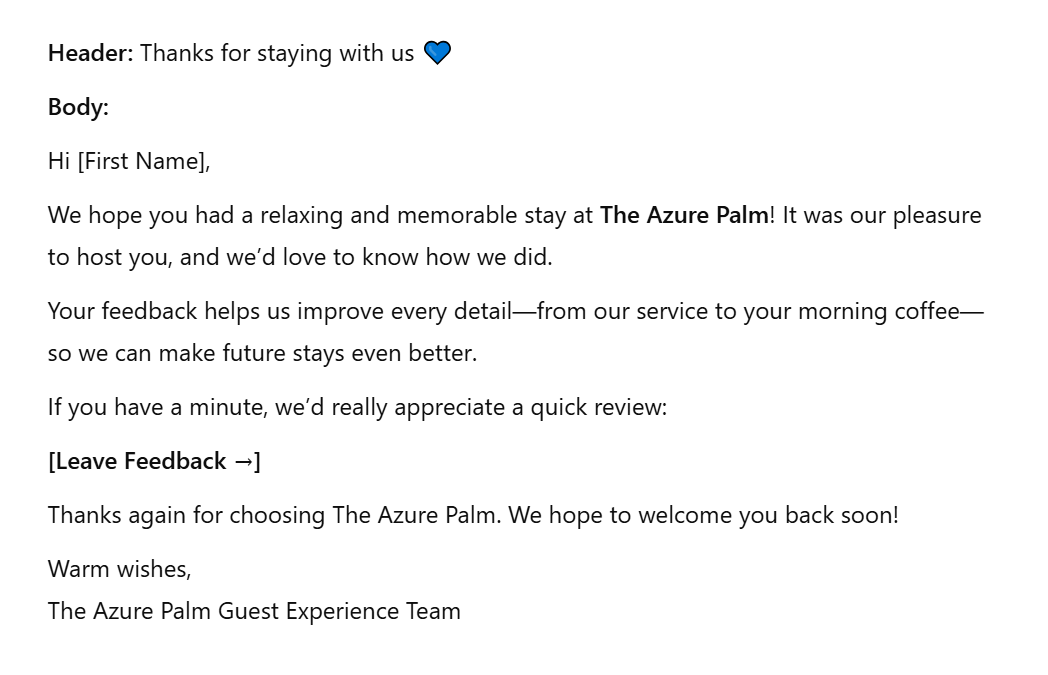Click the "Warm wishes" closing line
1048x675 pixels.
120,569
